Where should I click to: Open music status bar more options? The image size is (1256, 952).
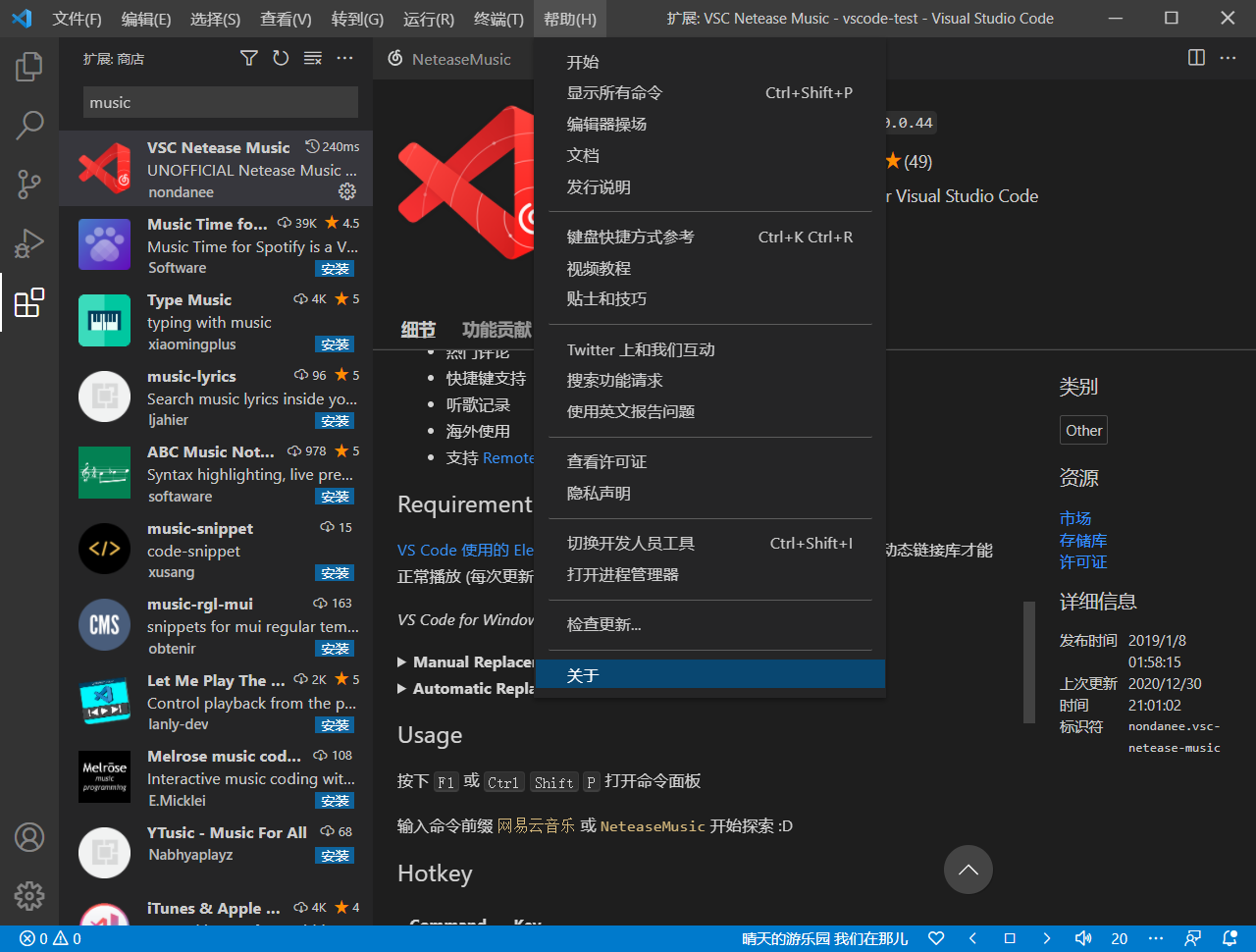pos(1156,939)
